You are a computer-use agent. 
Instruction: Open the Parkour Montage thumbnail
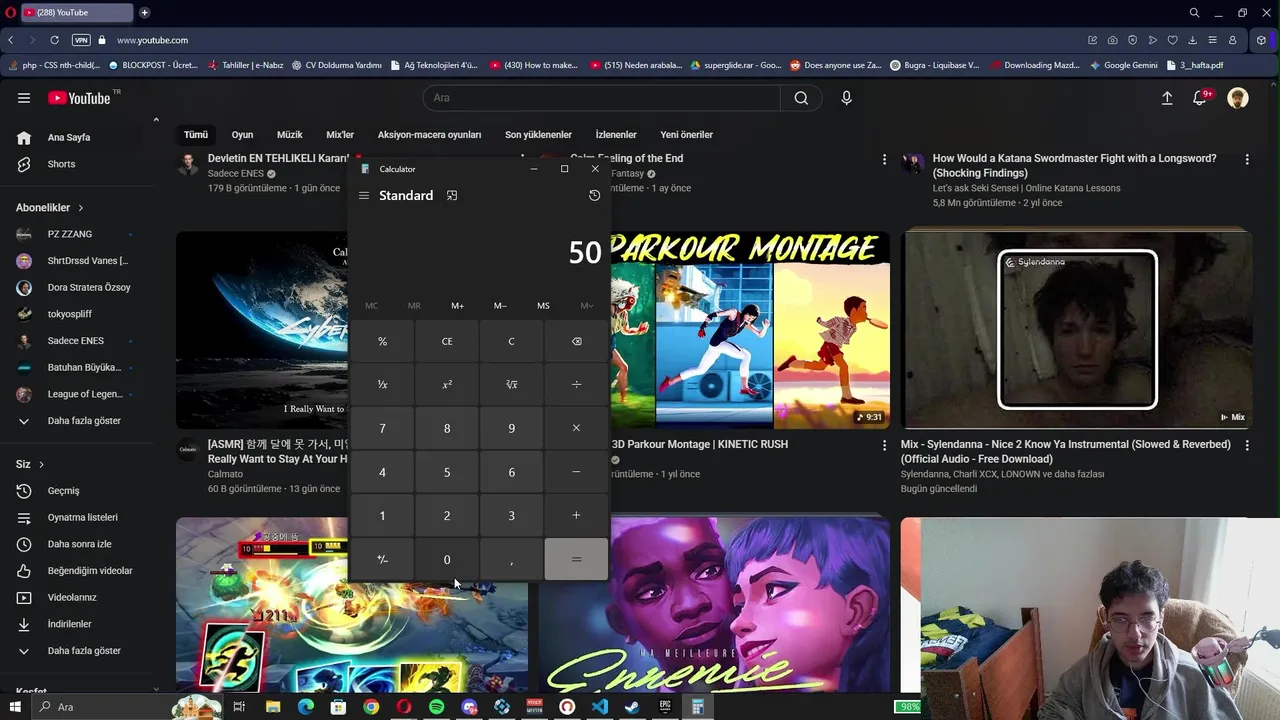pyautogui.click(x=750, y=330)
